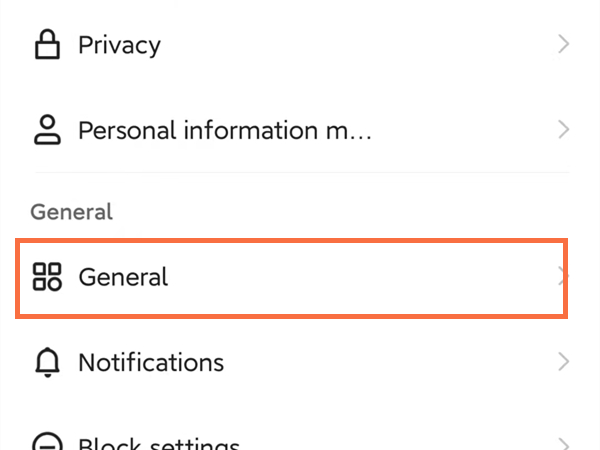Expand Privacy using its right chevron
The height and width of the screenshot is (450, 600).
click(x=564, y=44)
